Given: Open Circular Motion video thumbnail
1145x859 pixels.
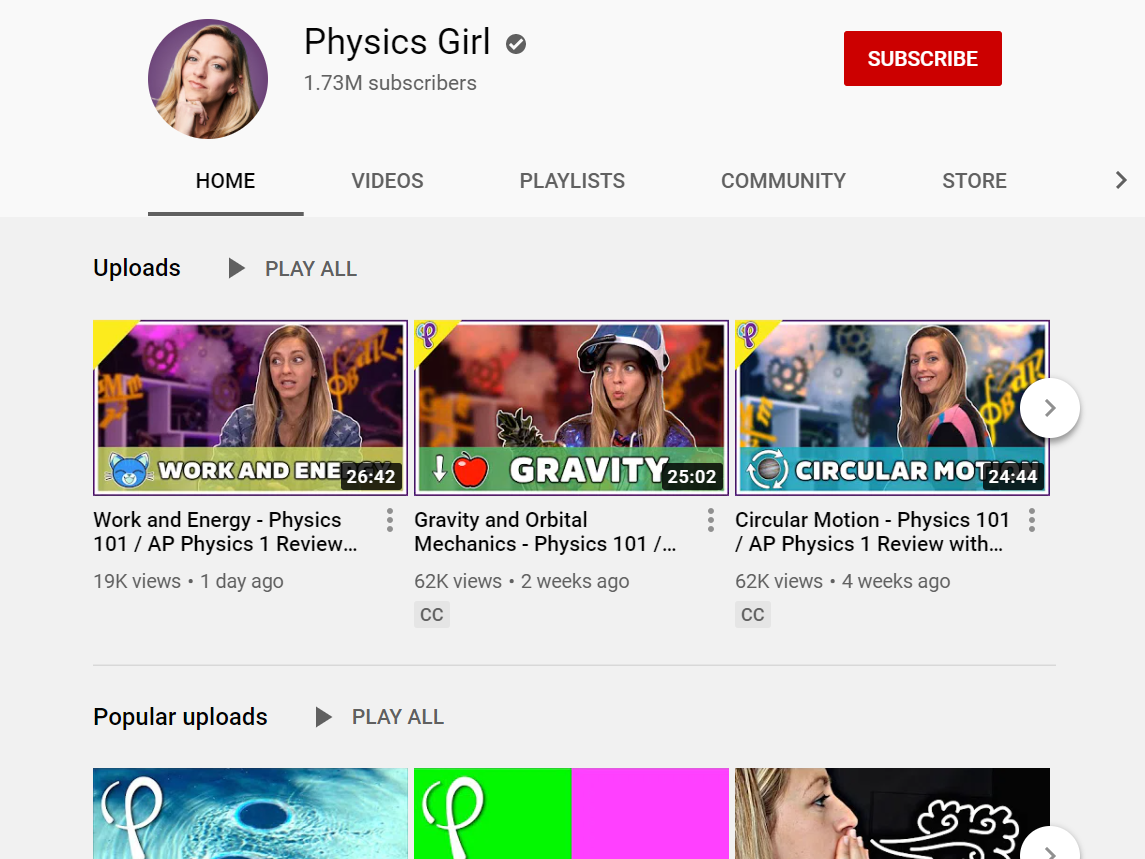Looking at the screenshot, I should tap(892, 408).
